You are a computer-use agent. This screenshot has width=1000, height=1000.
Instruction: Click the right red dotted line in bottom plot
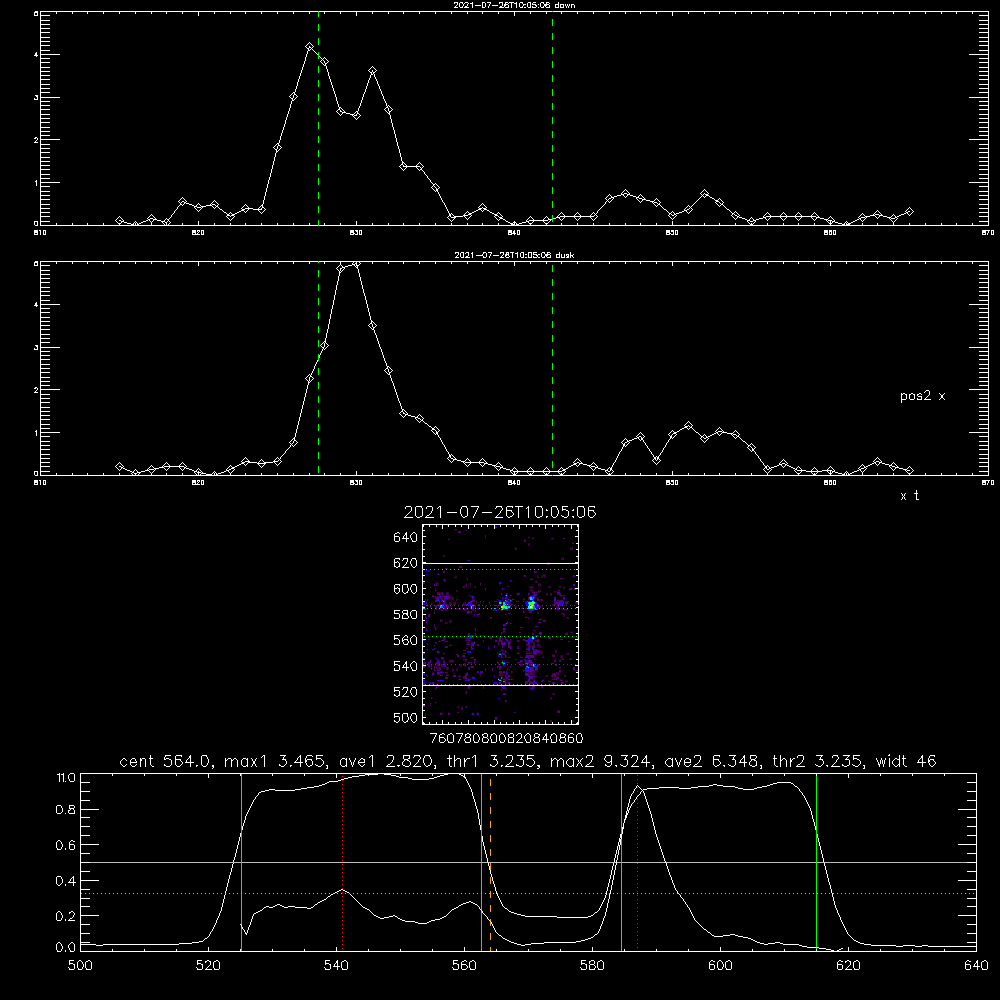637,861
